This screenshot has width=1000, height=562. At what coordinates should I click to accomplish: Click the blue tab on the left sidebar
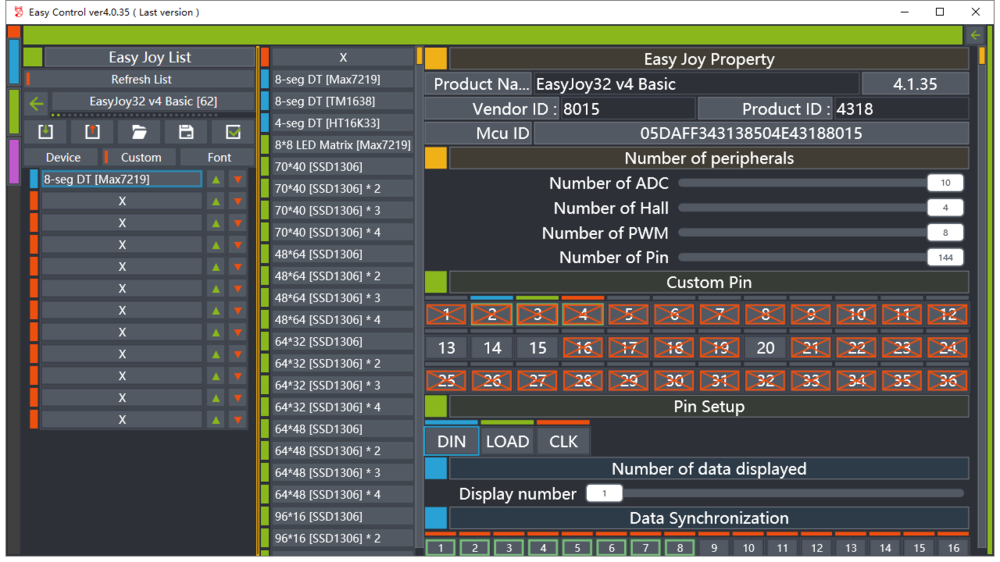coord(14,62)
